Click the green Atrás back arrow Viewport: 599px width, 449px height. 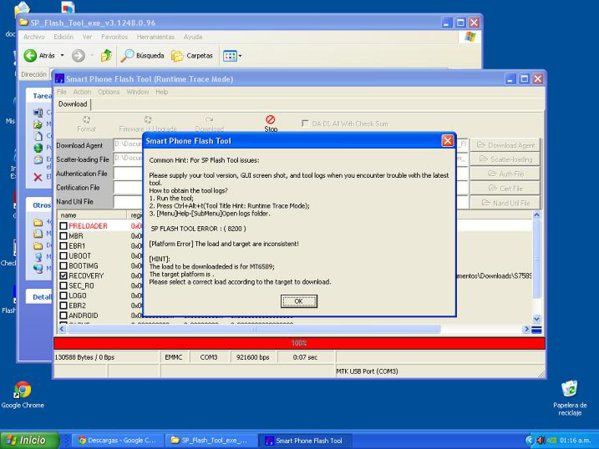click(x=30, y=56)
